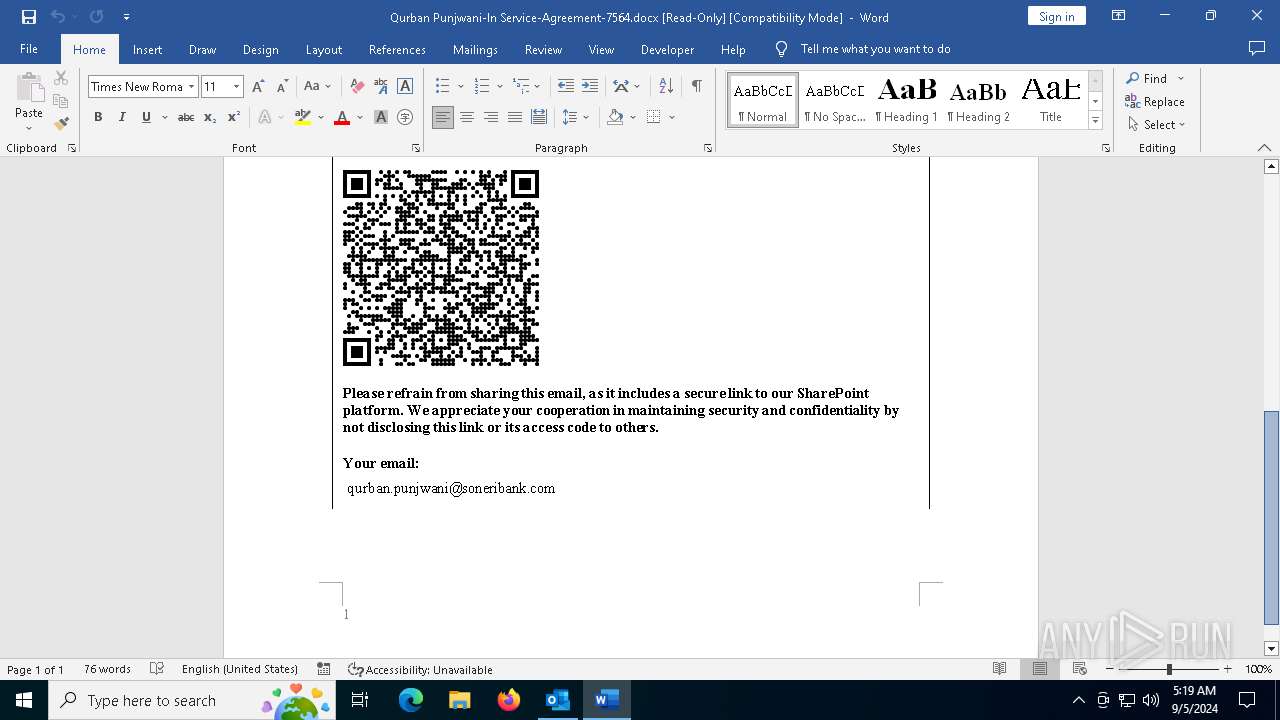The height and width of the screenshot is (720, 1280).
Task: Click the Cut scissors icon
Action: click(61, 78)
